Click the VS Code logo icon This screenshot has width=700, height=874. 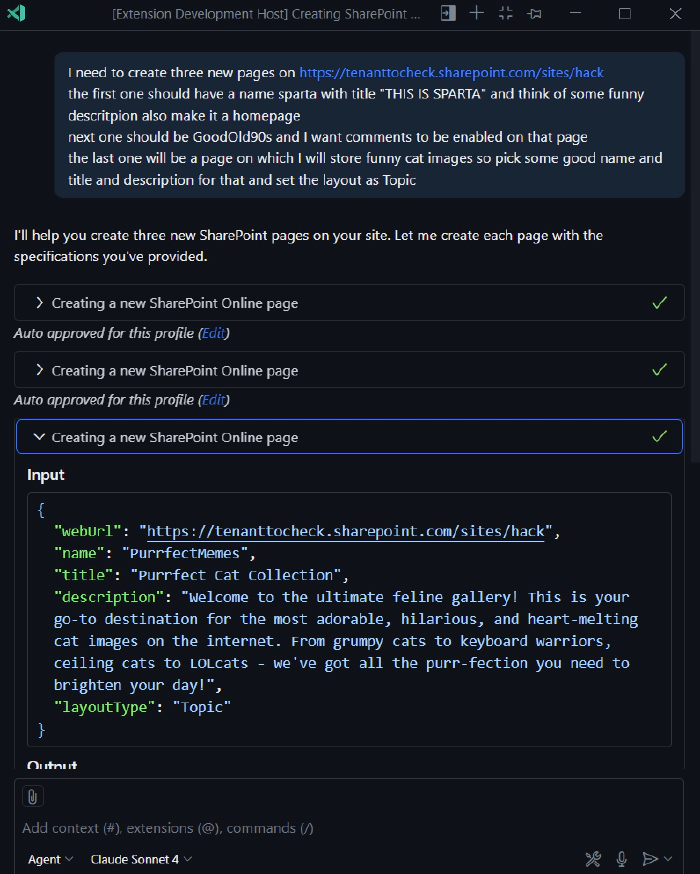tap(15, 14)
